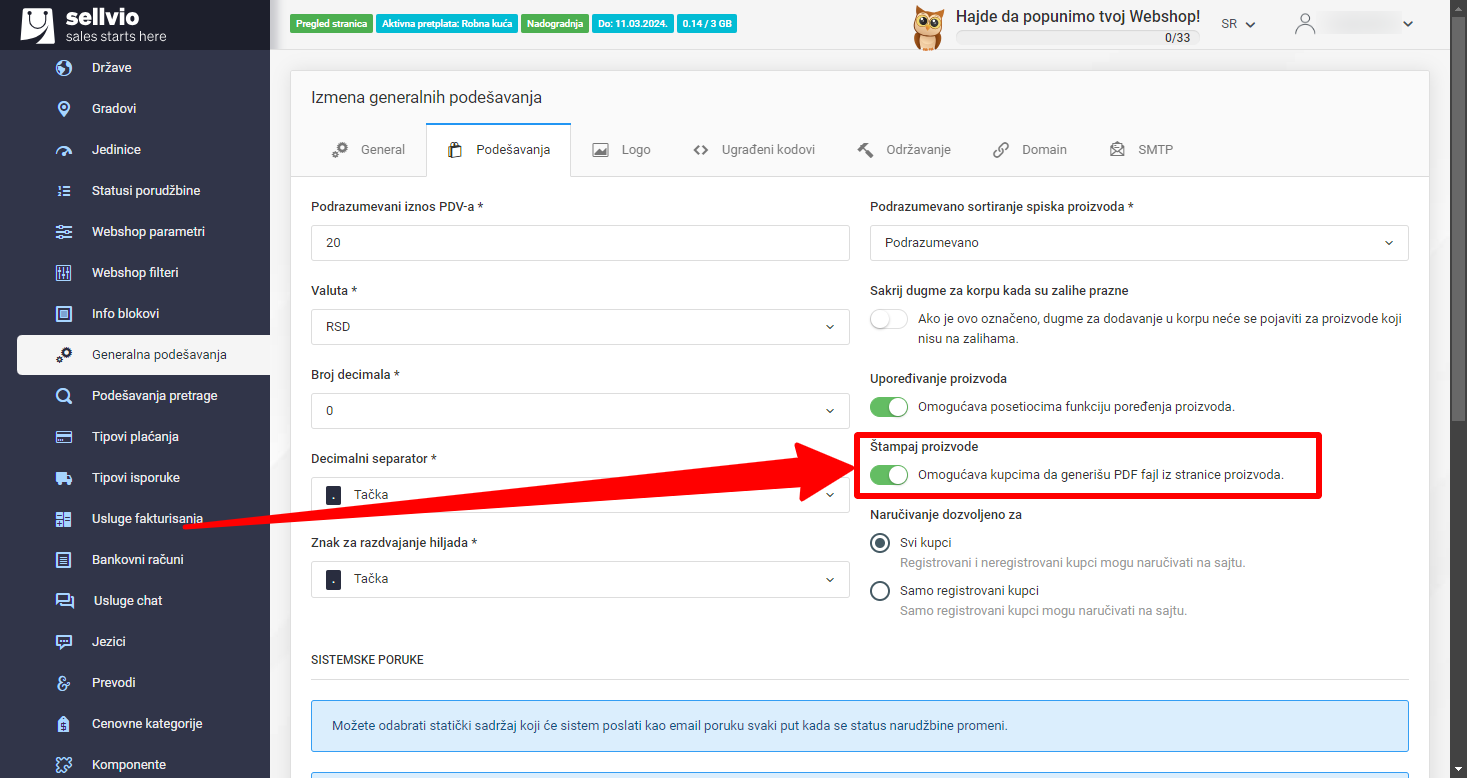The width and height of the screenshot is (1467, 778).
Task: Click the Tipovi plaćanja card icon
Action: (62, 436)
